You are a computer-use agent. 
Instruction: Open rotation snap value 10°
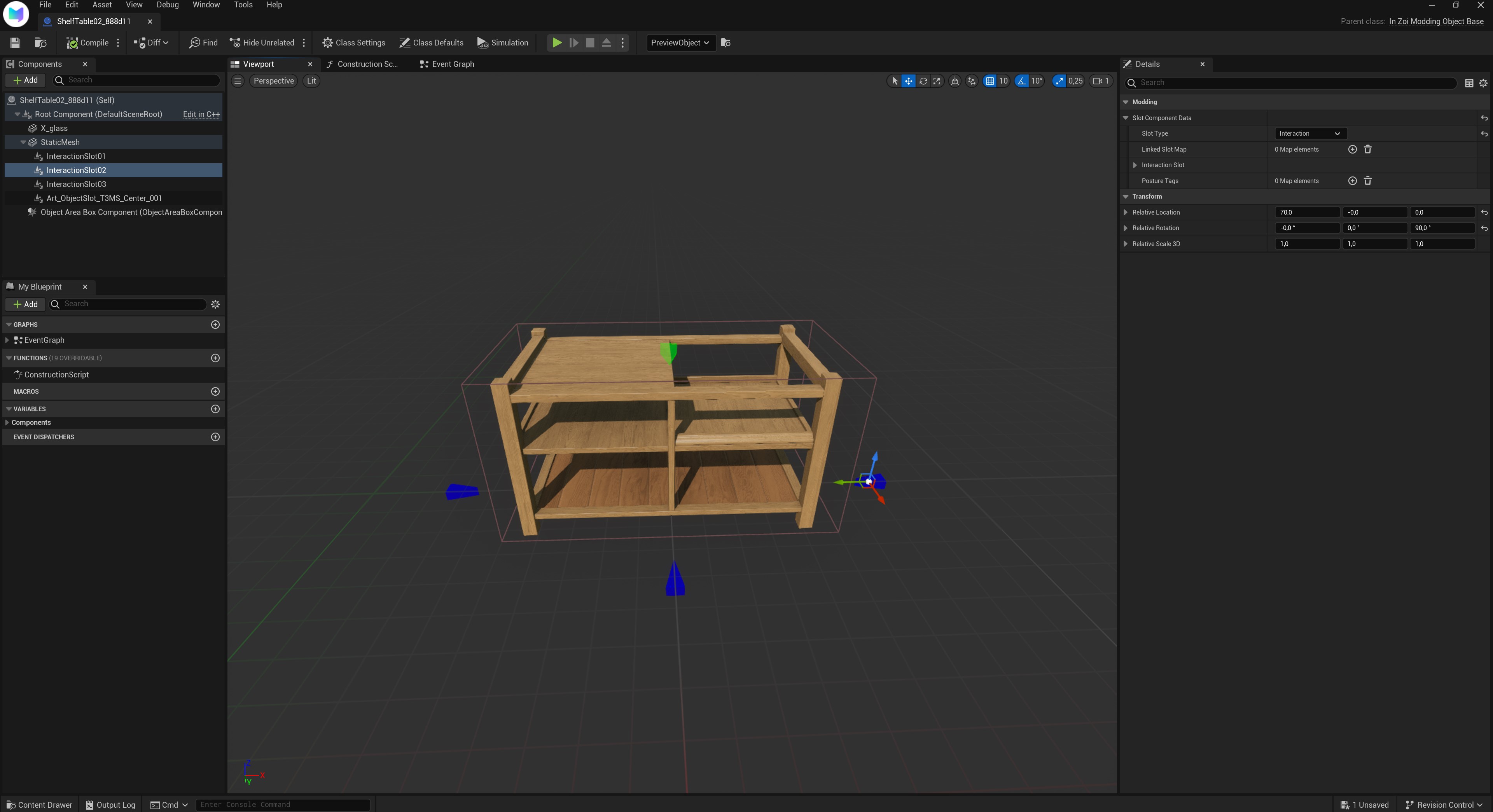coord(1036,80)
